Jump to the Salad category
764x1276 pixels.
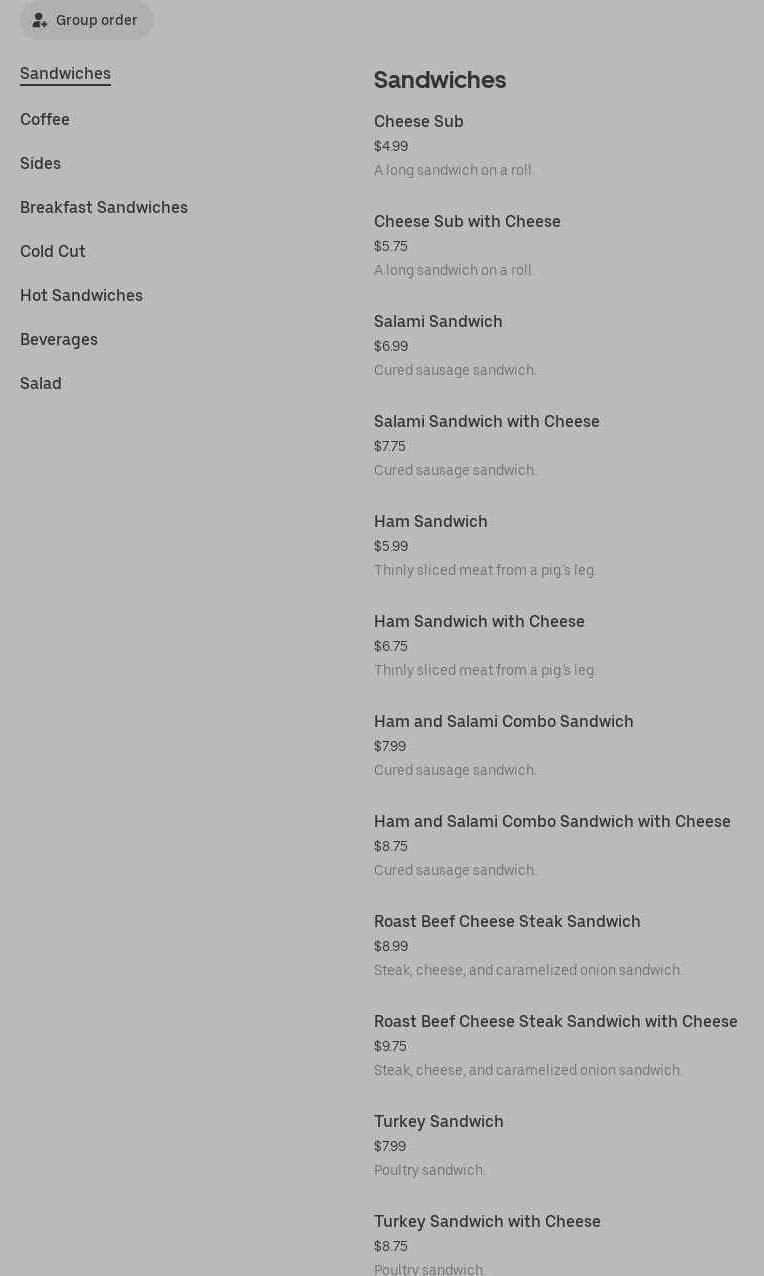pos(41,384)
